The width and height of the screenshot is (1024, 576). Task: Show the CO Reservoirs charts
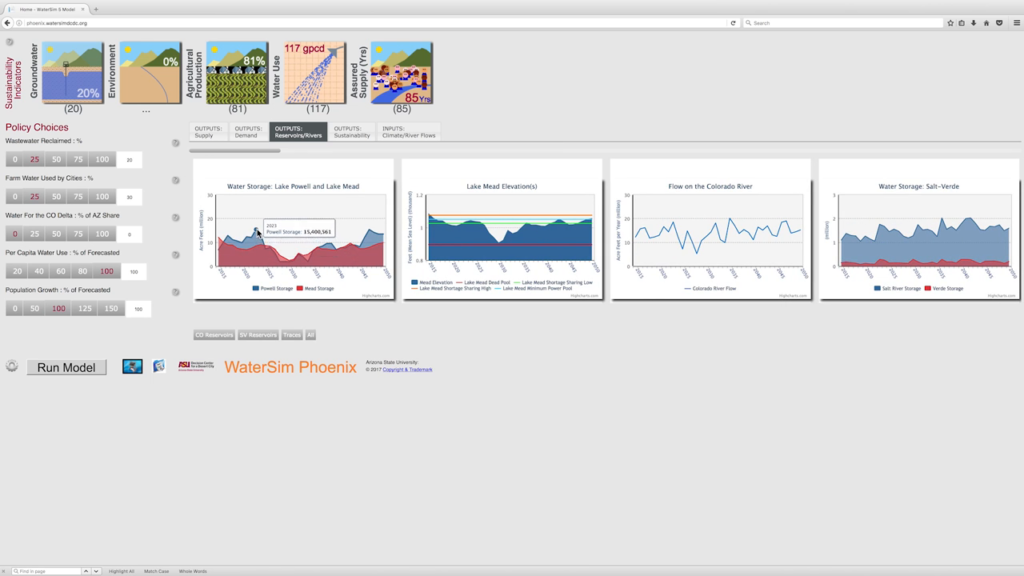pyautogui.click(x=214, y=335)
